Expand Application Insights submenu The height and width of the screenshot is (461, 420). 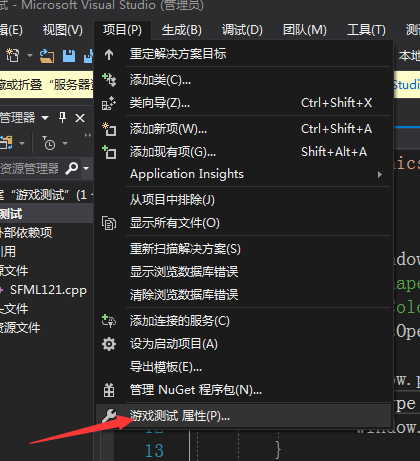pyautogui.click(x=243, y=174)
